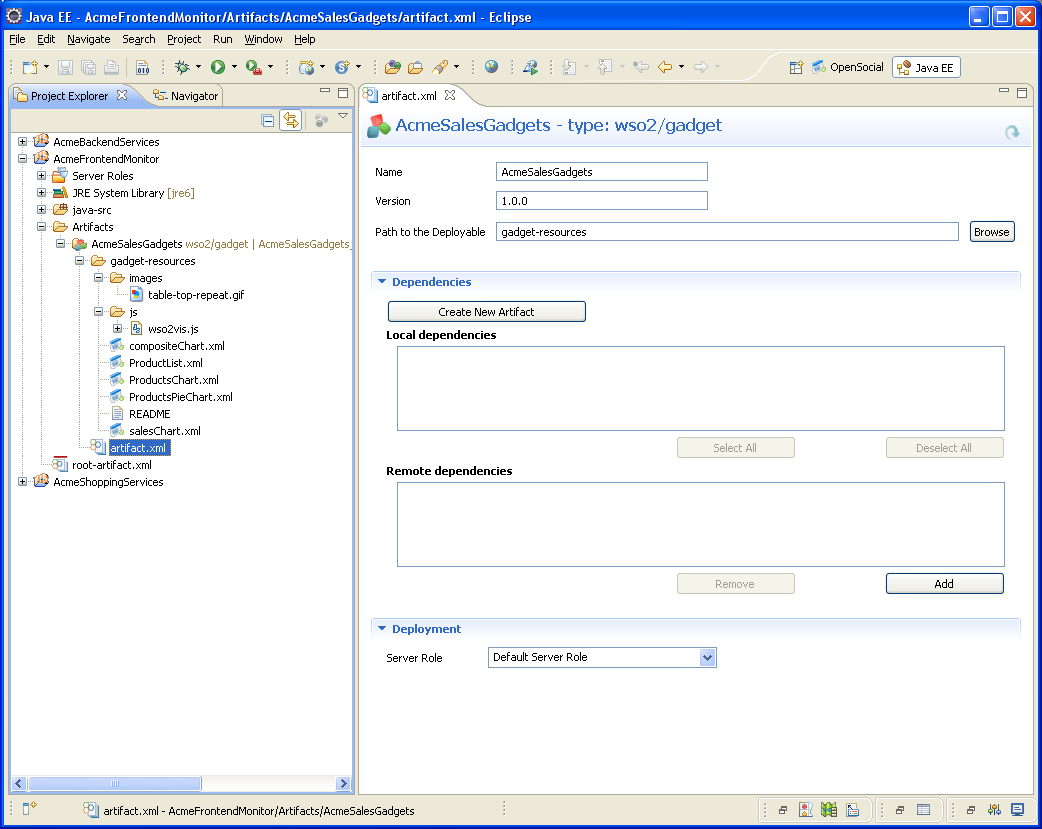
Task: Select the Project Explorer tab
Action: pyautogui.click(x=69, y=96)
